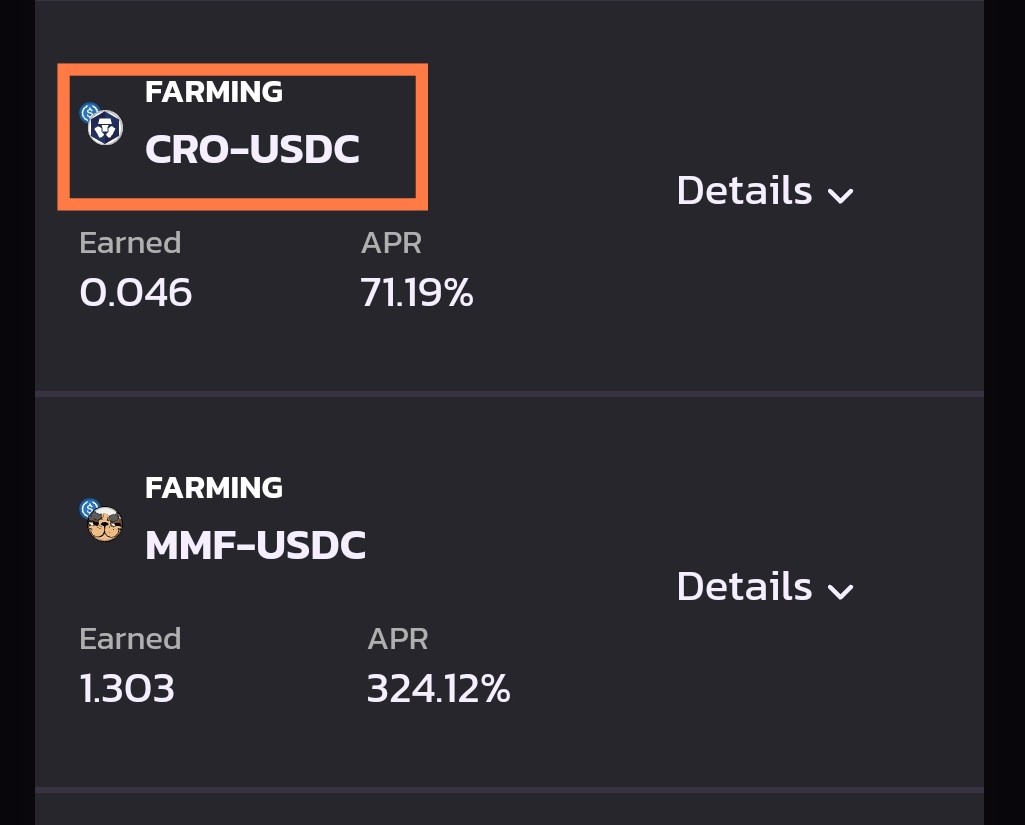Select the MMF-USDC farm title
The image size is (1025, 825).
(256, 545)
